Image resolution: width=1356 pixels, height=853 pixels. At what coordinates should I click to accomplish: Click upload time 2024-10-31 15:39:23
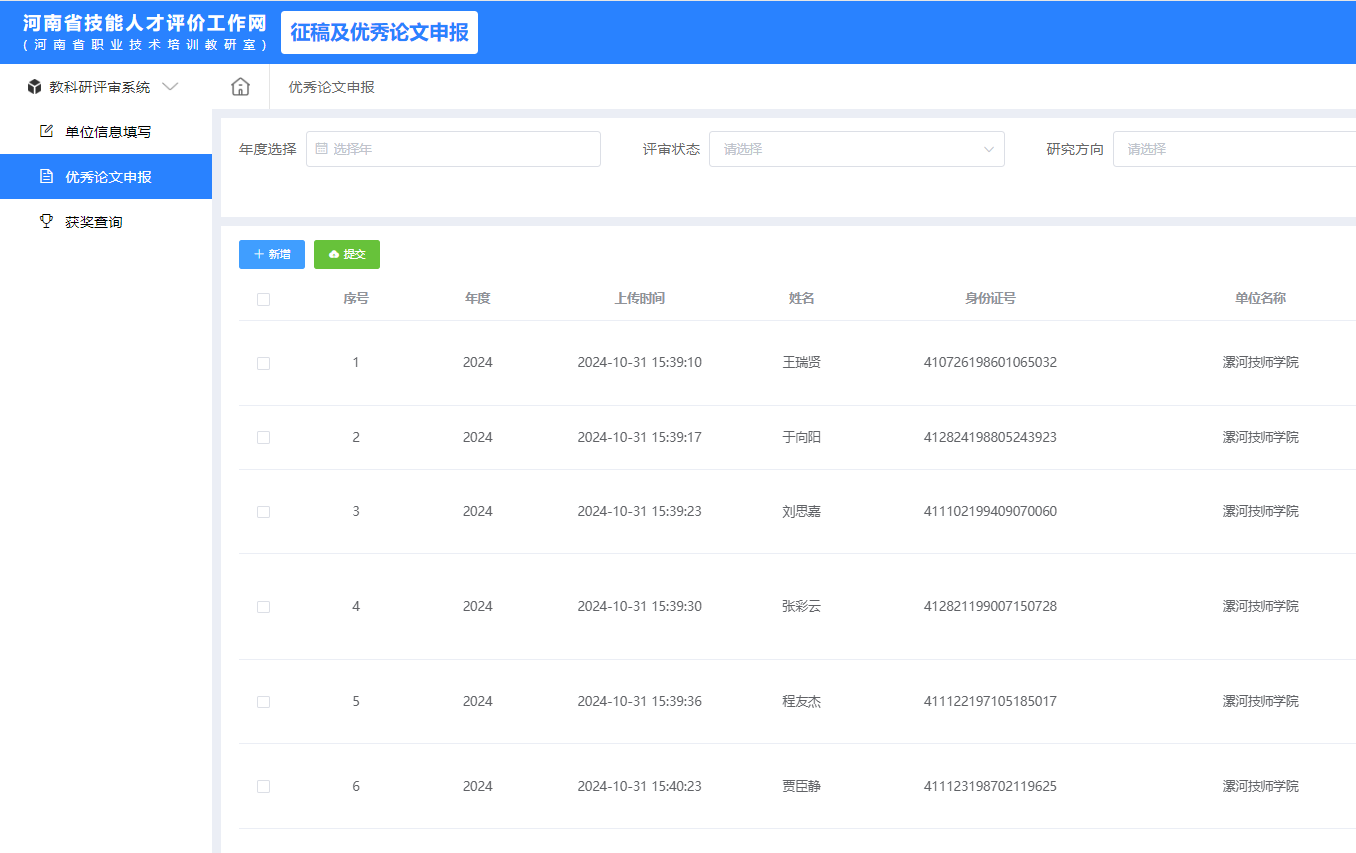point(639,511)
